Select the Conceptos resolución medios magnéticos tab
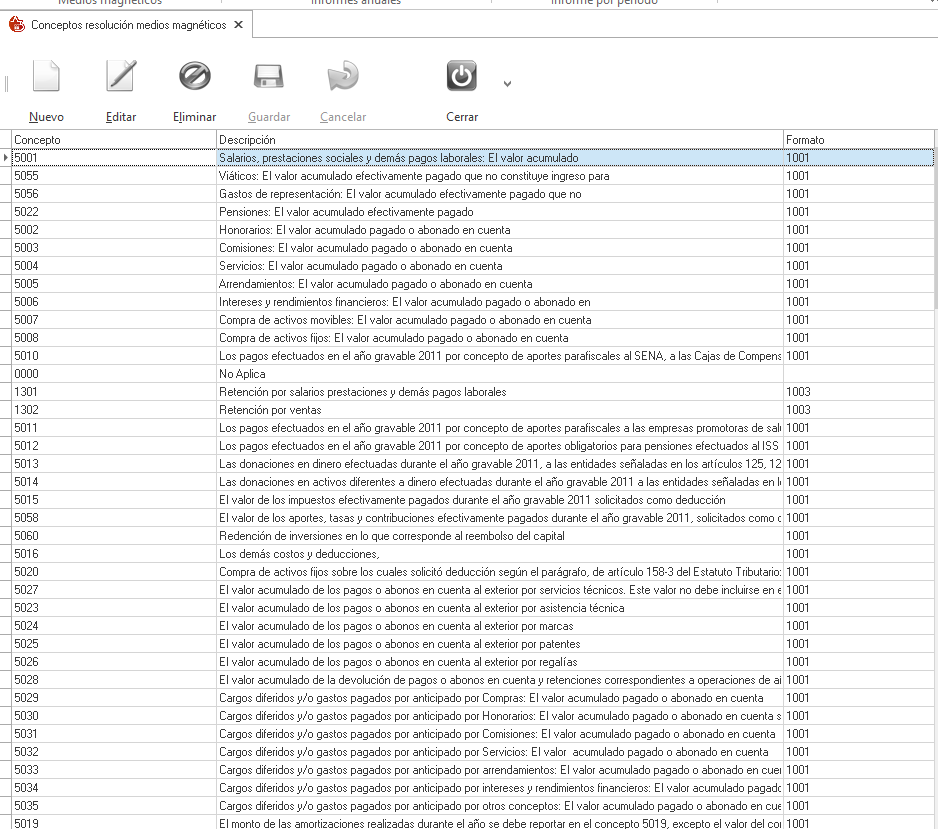This screenshot has width=938, height=829. coord(128,25)
